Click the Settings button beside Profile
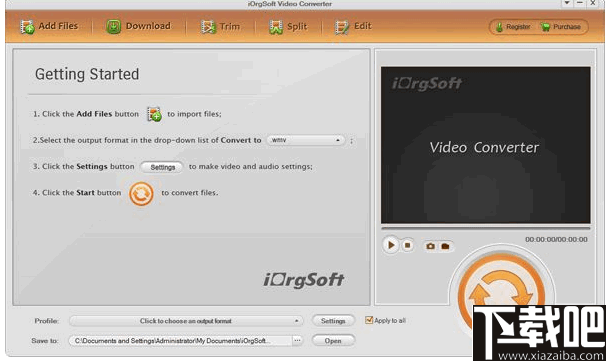The height and width of the screenshot is (361, 608). click(x=333, y=321)
